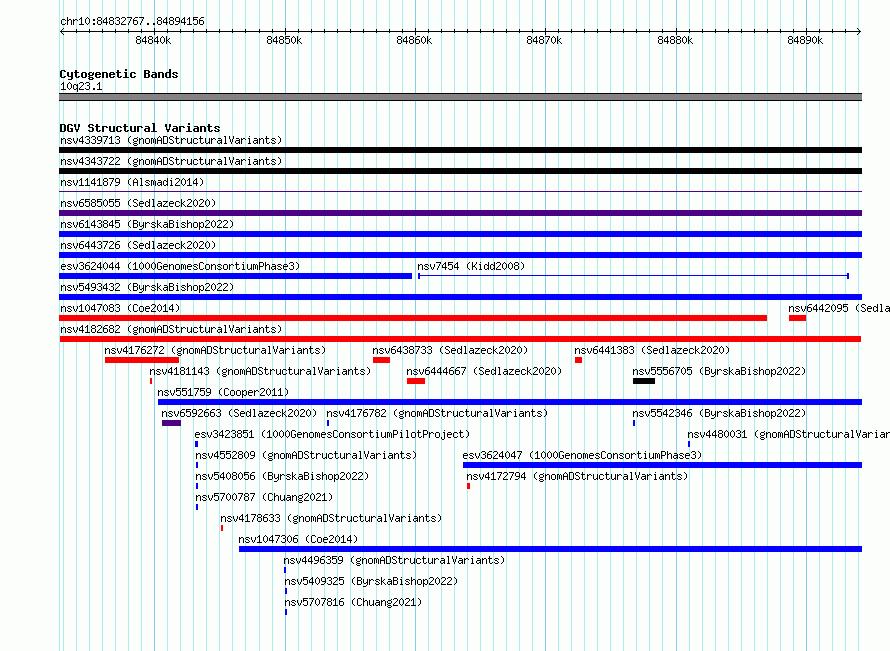Viewport: 890px width, 651px height.
Task: Select the nsv5556705 (ByrskaBishop2022) label
Action: click(x=719, y=371)
